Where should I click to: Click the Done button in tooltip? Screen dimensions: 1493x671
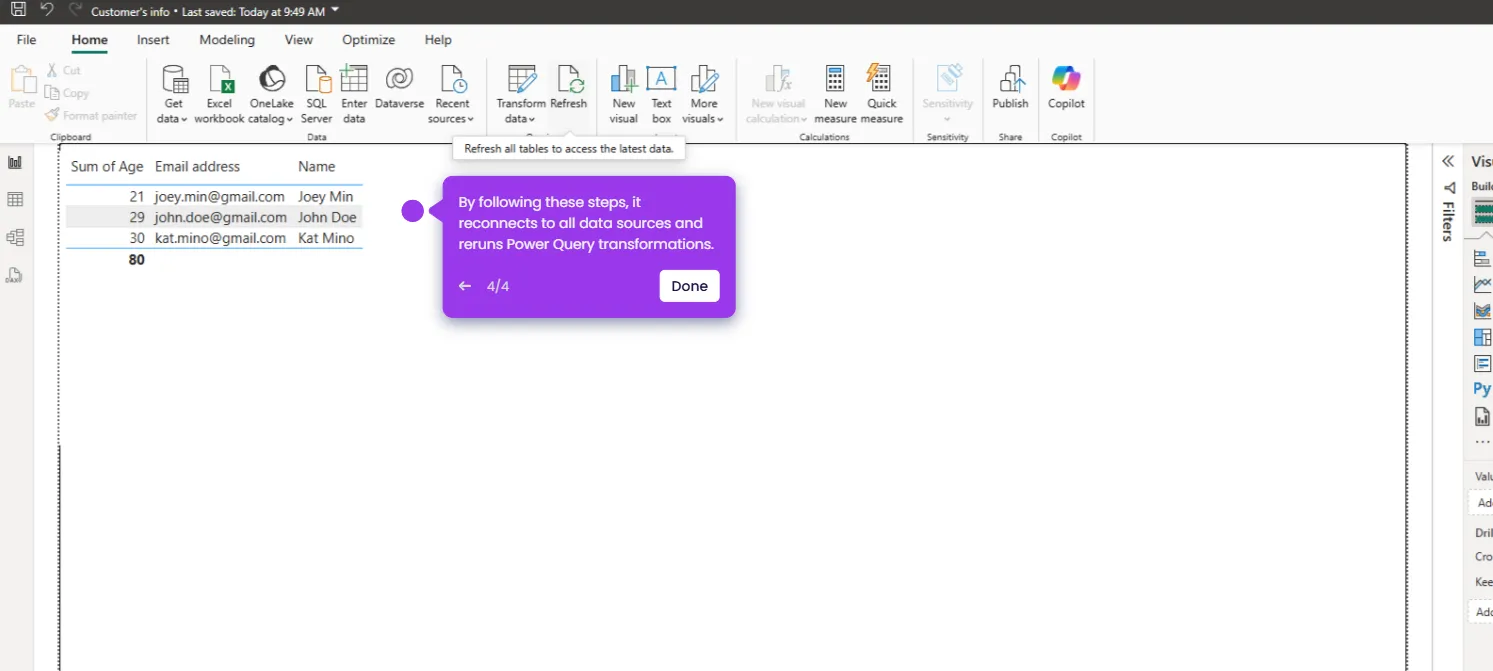pyautogui.click(x=690, y=286)
